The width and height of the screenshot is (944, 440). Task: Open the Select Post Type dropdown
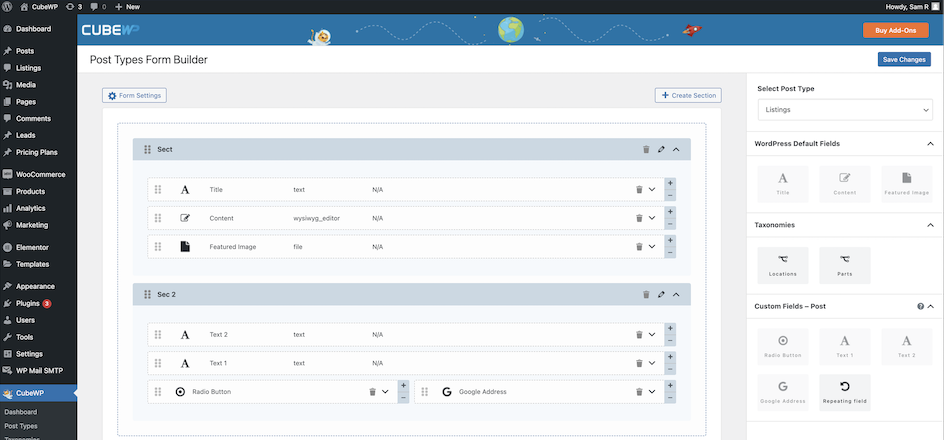click(x=845, y=110)
